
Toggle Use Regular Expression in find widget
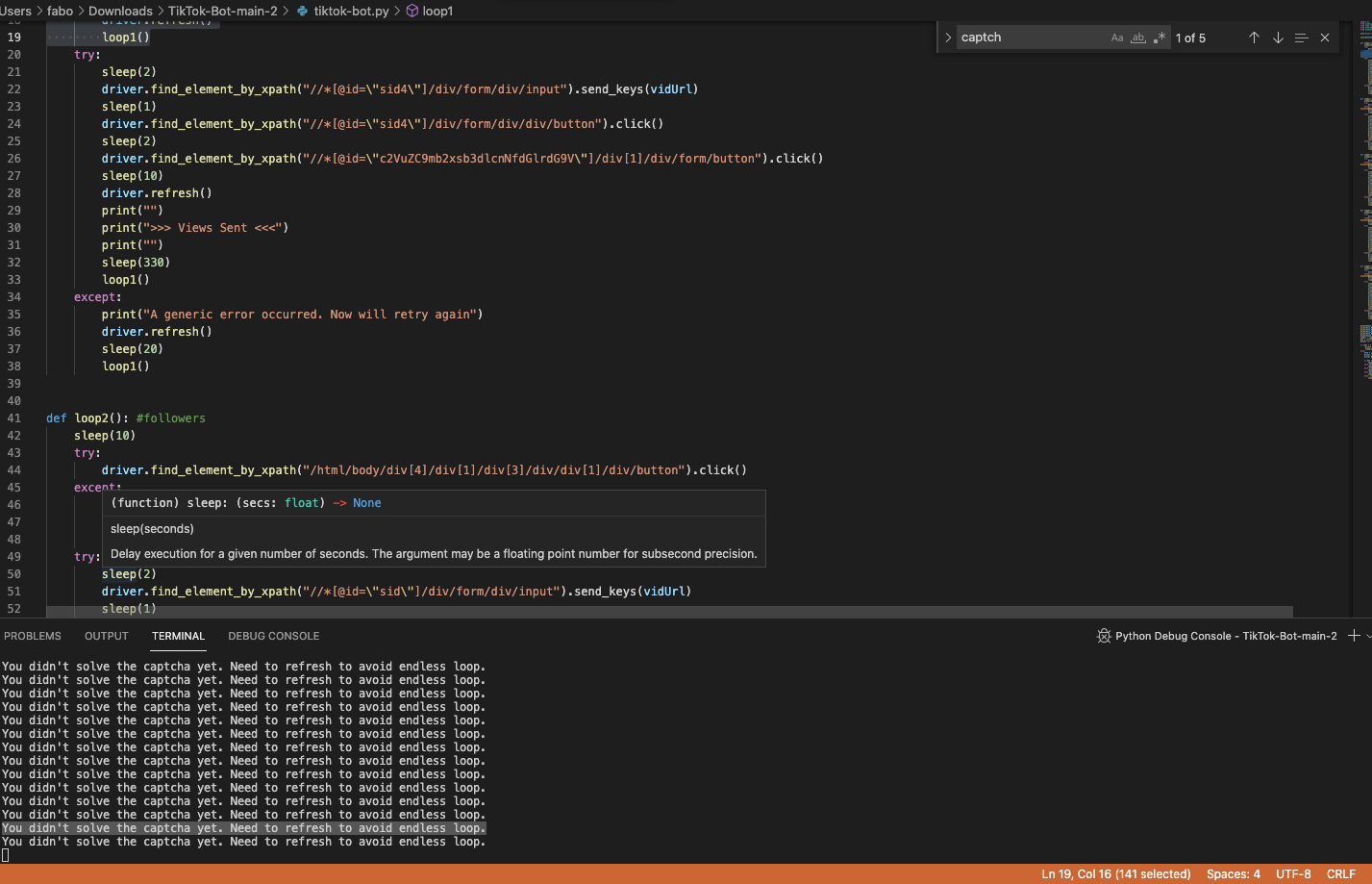point(1160,38)
